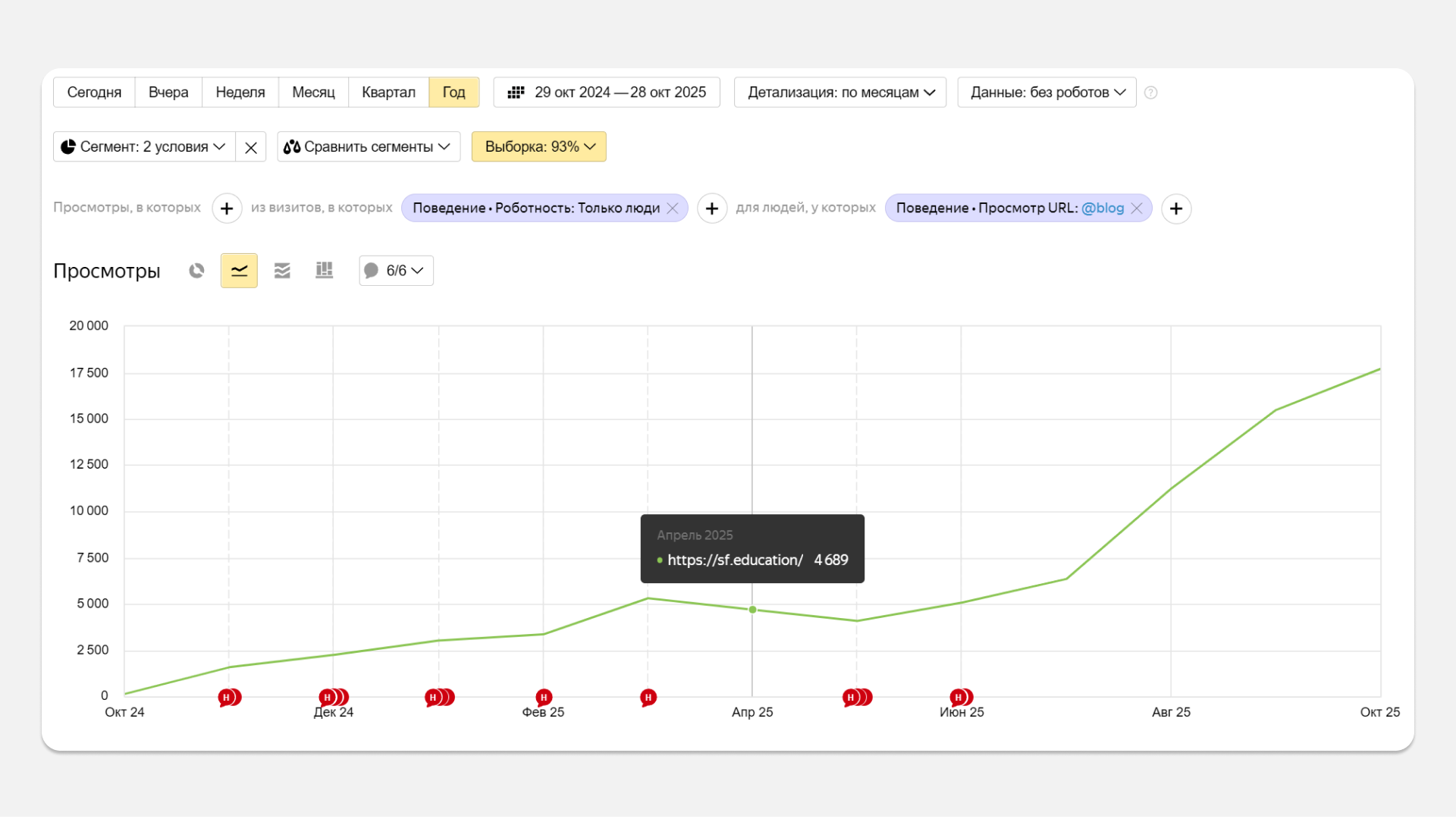The height and width of the screenshot is (819, 1456).
Task: Select the Неделя period tab
Action: (x=240, y=93)
